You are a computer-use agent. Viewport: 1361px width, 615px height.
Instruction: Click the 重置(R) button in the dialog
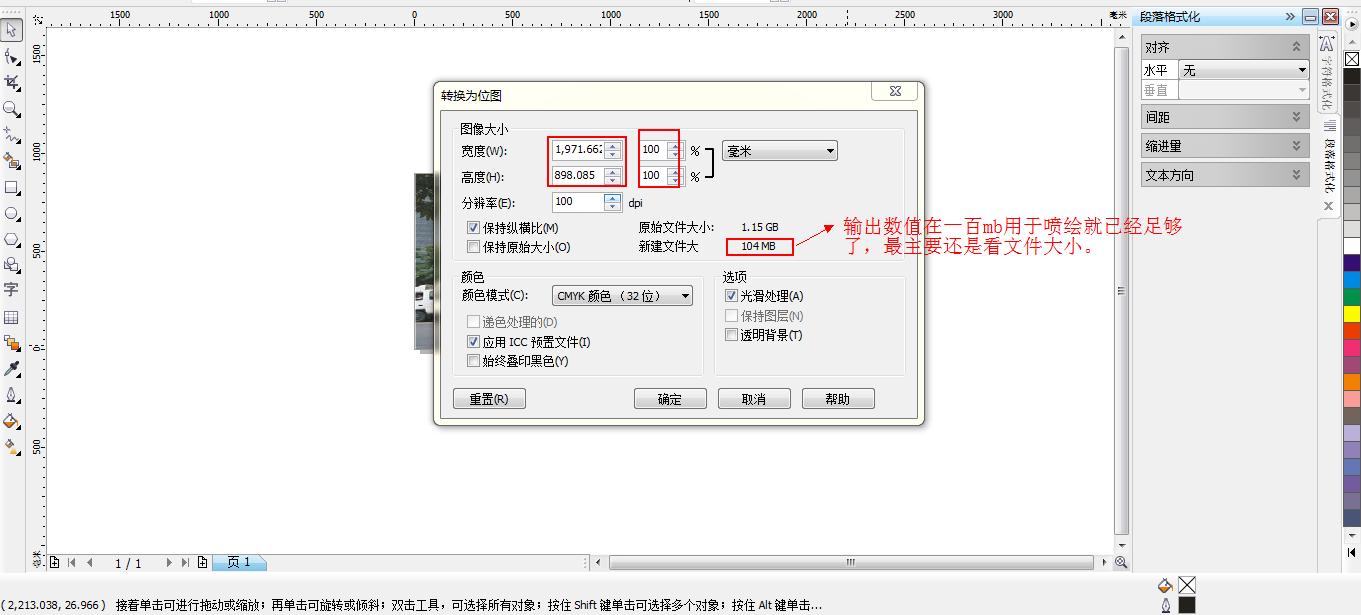pyautogui.click(x=488, y=398)
